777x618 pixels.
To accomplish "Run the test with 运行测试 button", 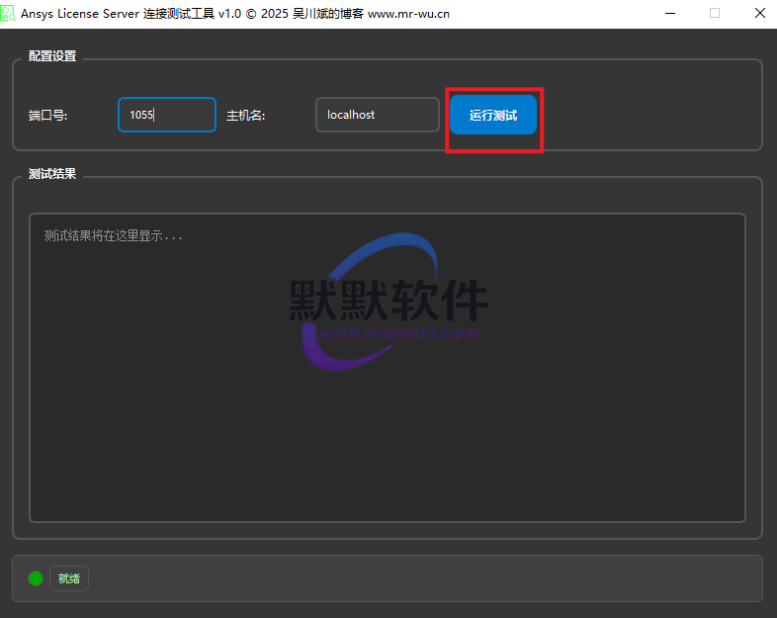I will [x=493, y=115].
